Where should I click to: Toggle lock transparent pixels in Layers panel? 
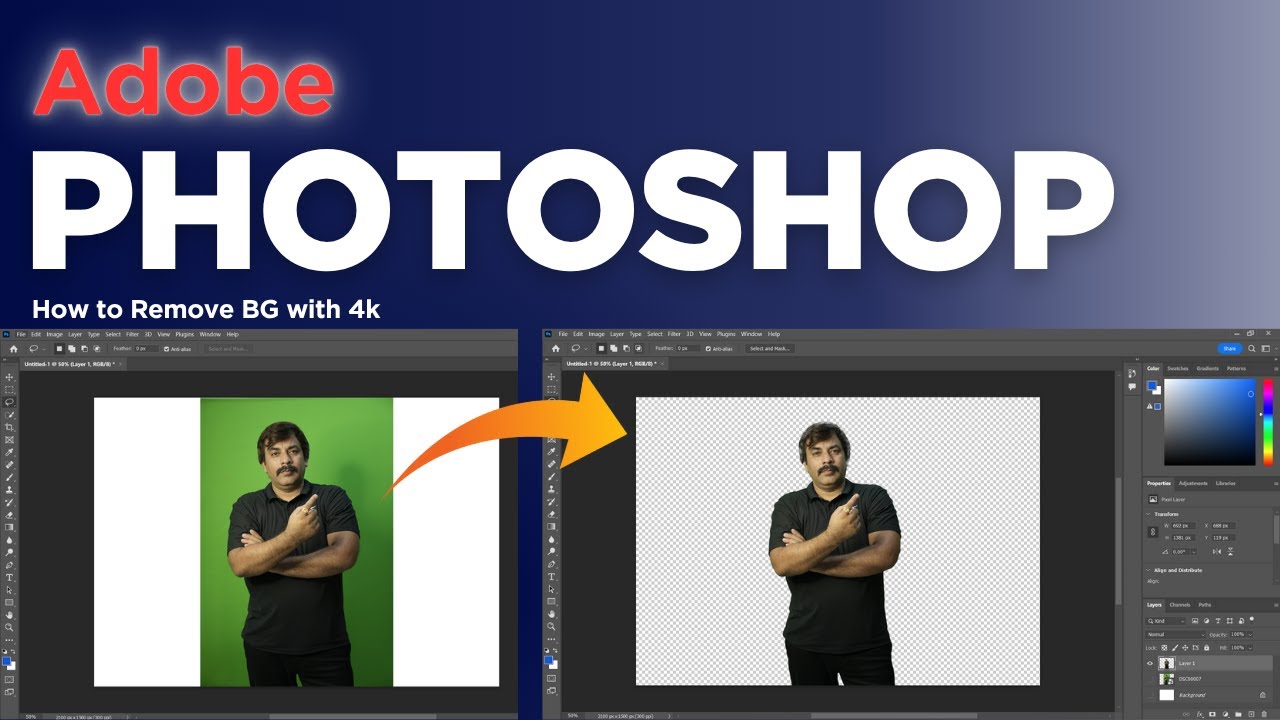[x=1164, y=648]
